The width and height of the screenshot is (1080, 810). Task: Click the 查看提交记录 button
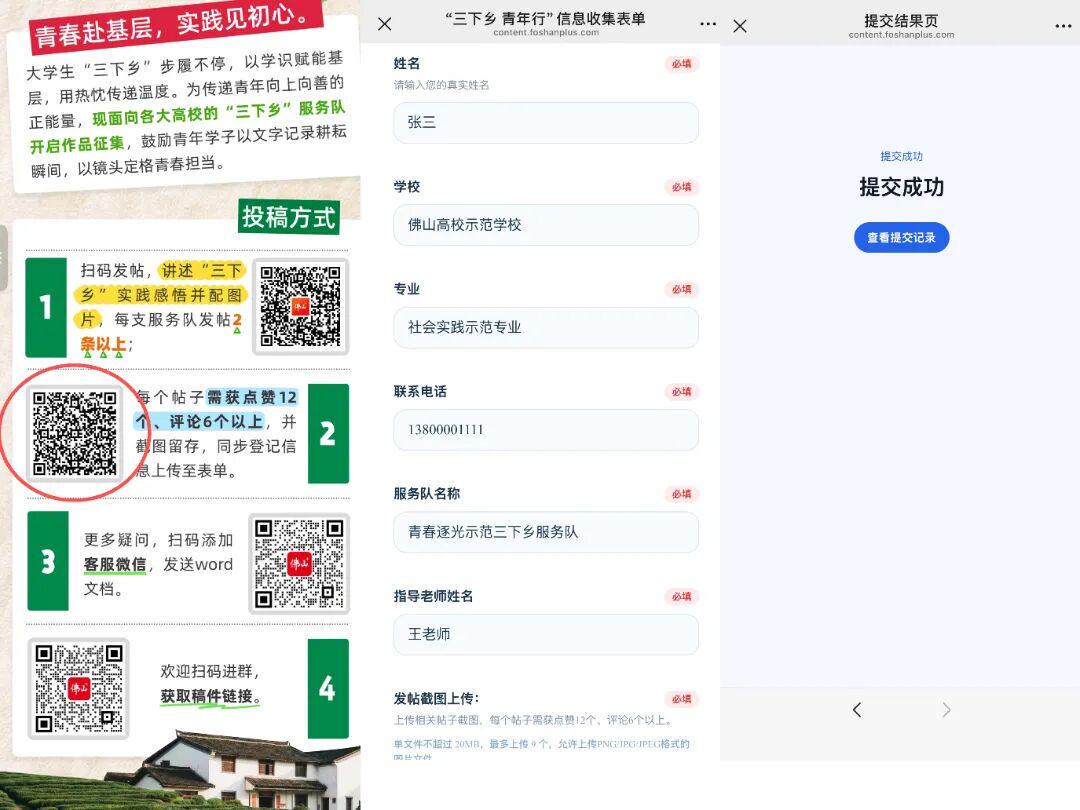tap(902, 238)
